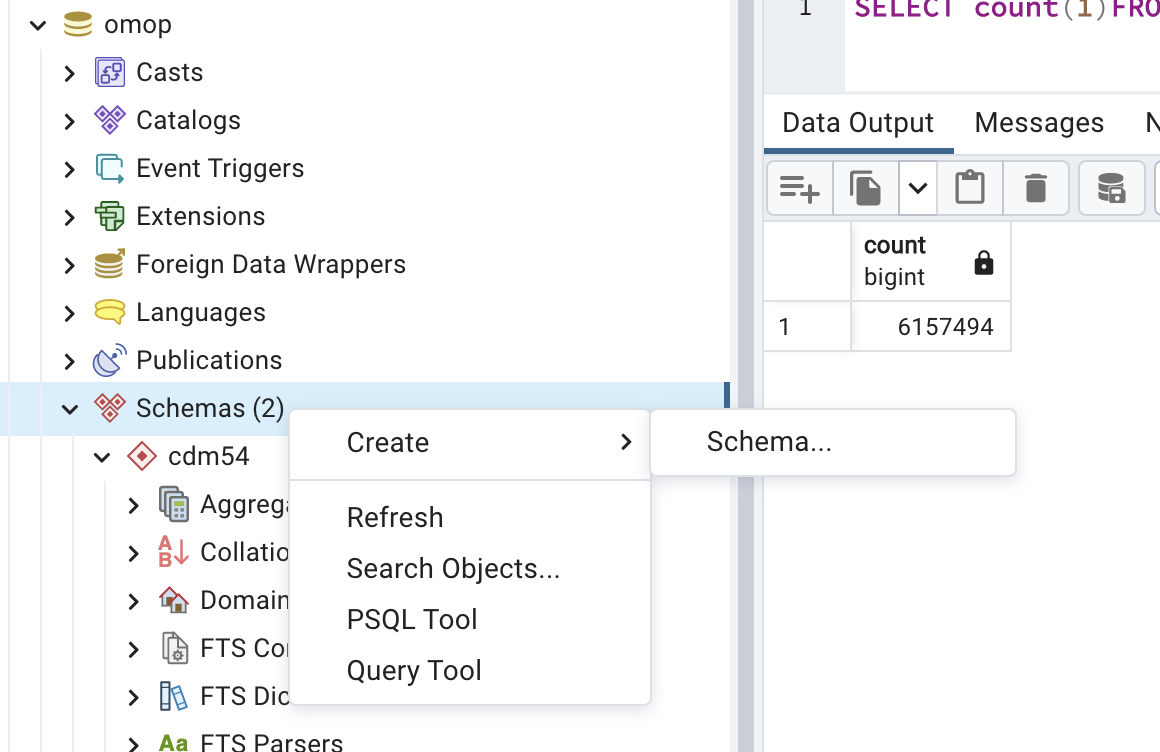Click the Casts node icon
The height and width of the screenshot is (752, 1160).
110,72
